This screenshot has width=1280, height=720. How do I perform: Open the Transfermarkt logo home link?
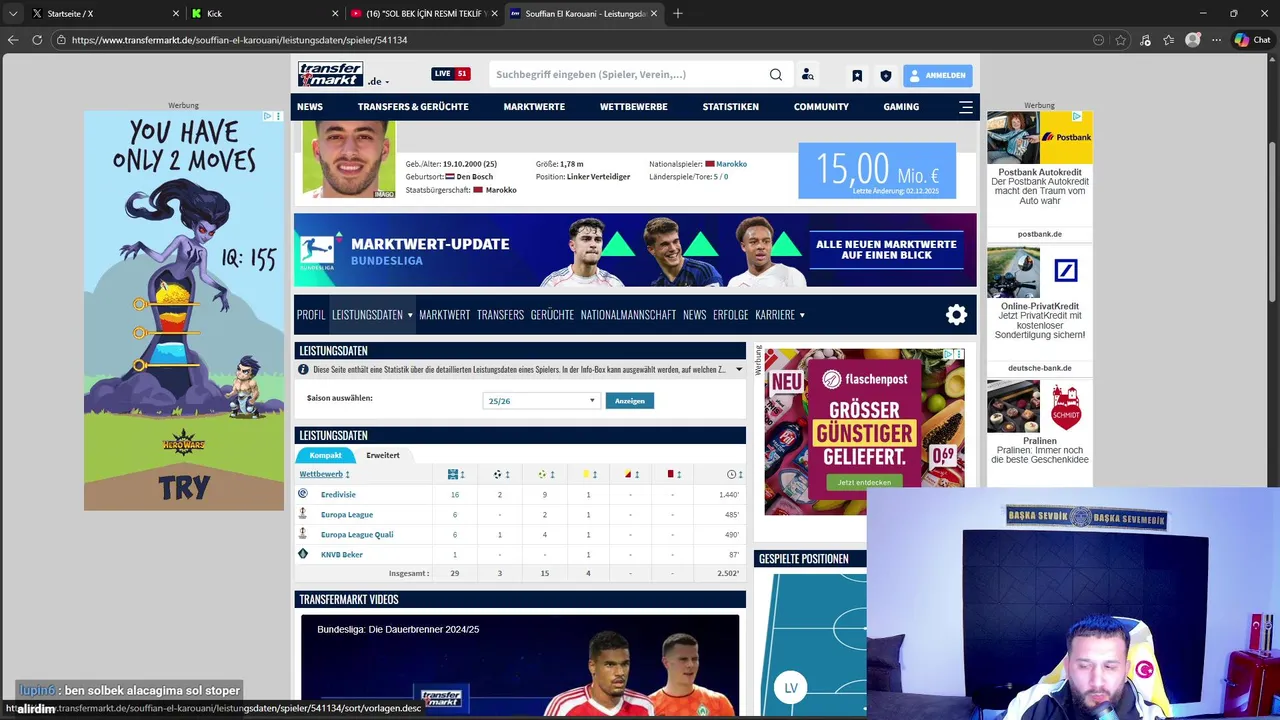(x=330, y=74)
